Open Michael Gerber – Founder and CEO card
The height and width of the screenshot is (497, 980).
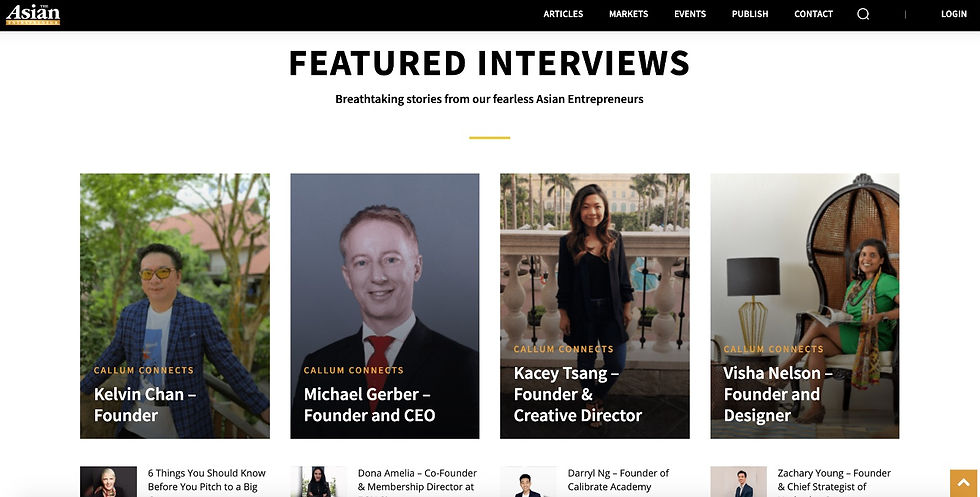385,306
